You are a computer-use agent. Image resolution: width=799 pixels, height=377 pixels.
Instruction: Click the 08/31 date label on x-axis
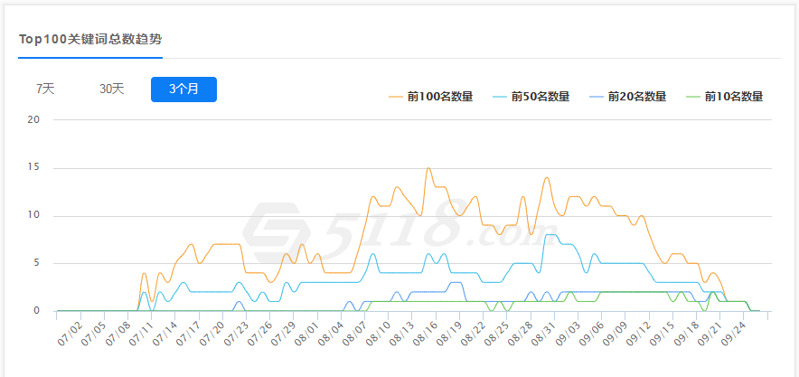click(541, 333)
